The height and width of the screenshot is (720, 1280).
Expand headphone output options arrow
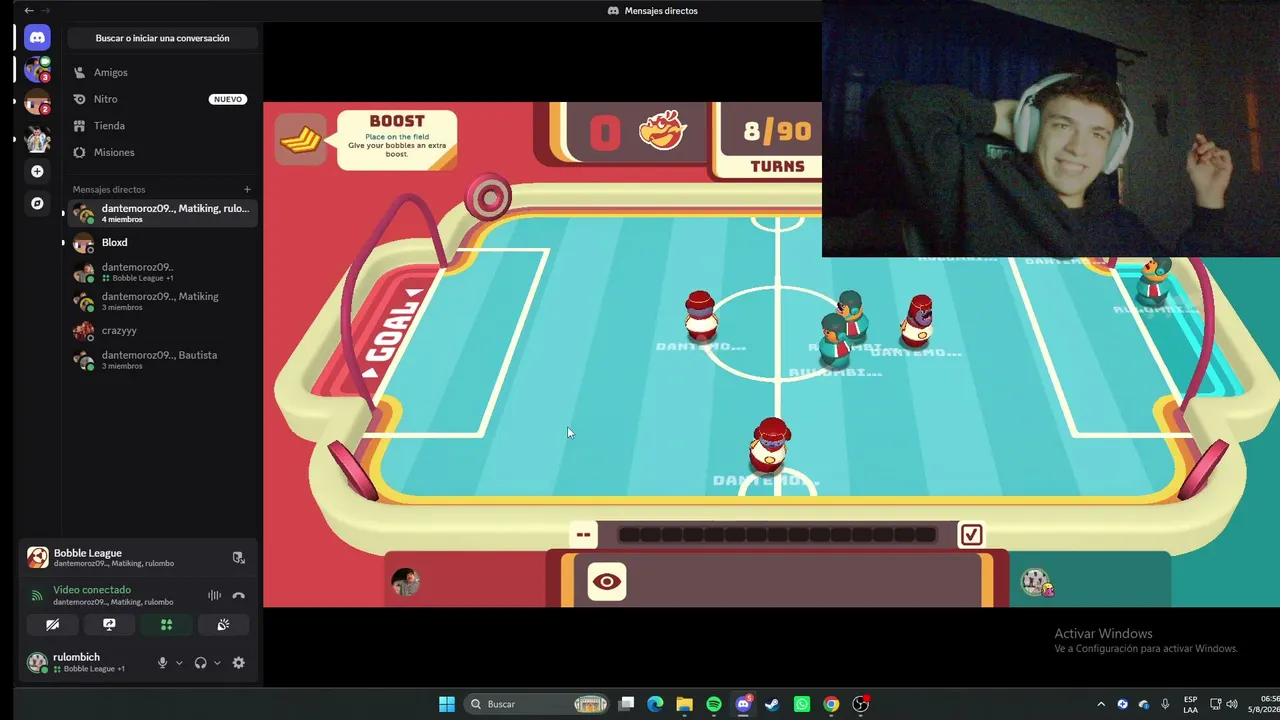point(217,663)
